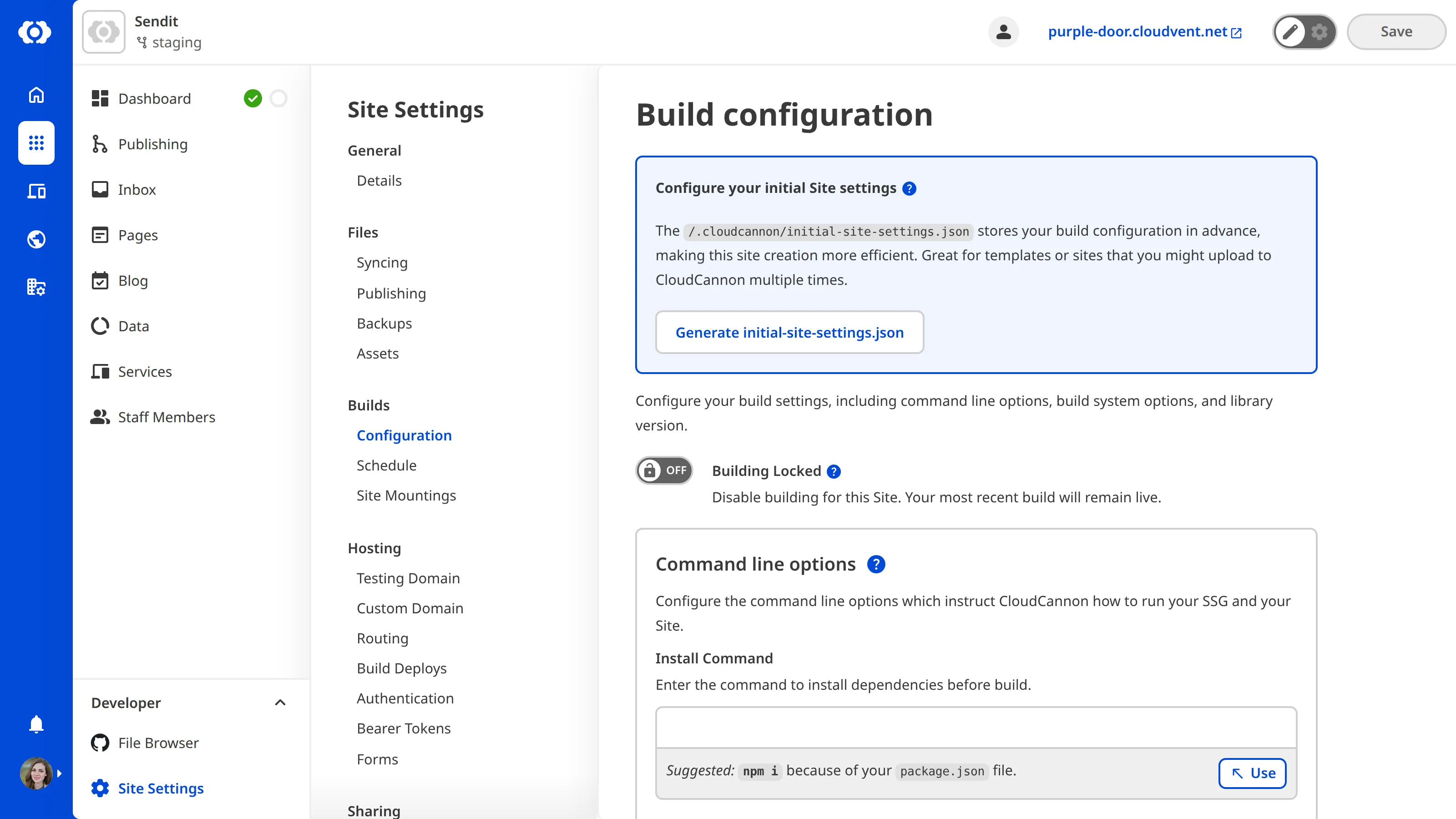Open the GitHub icon next to File Browser
This screenshot has height=819, width=1456.
click(x=100, y=742)
